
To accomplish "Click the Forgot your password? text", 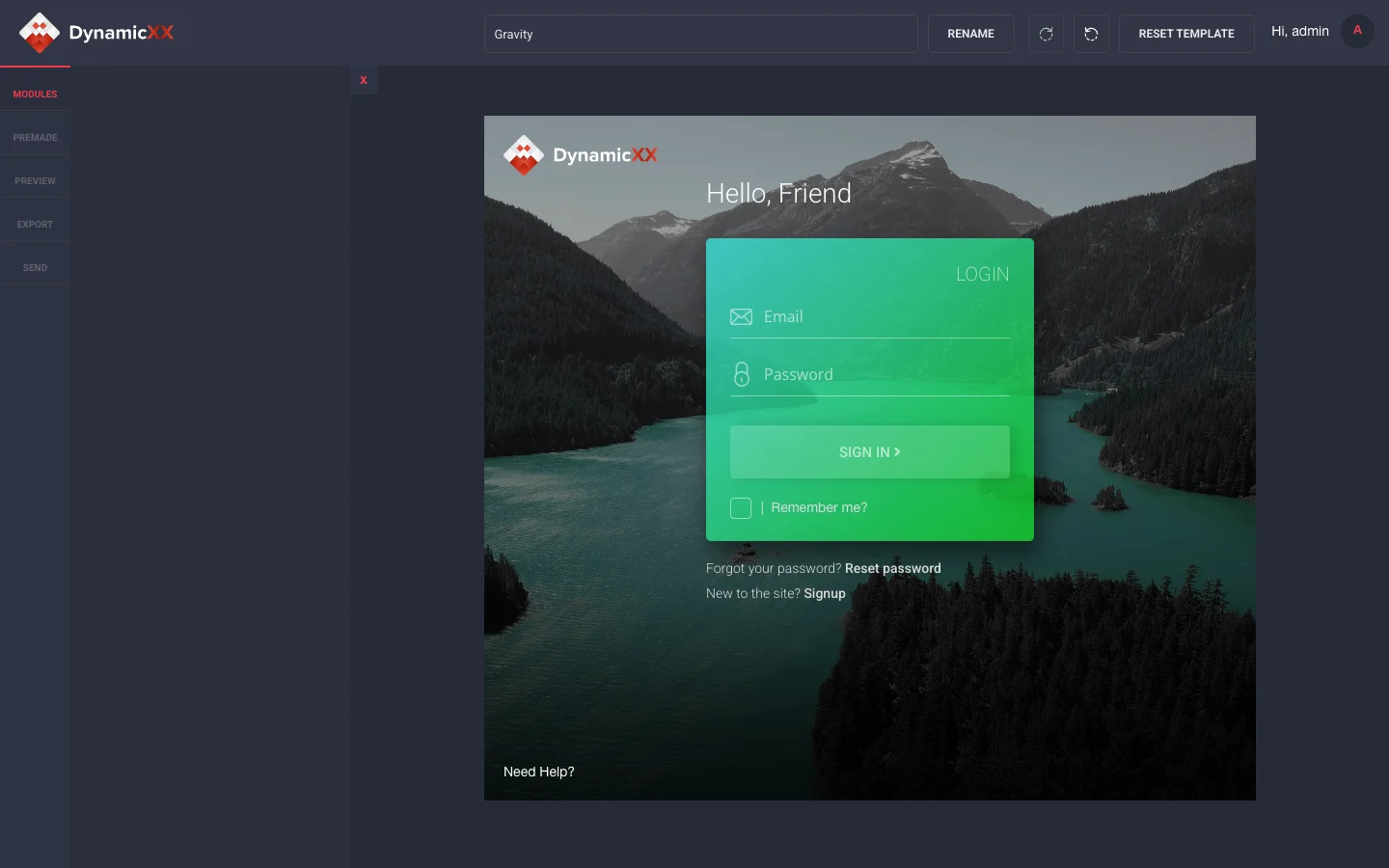I will (774, 569).
